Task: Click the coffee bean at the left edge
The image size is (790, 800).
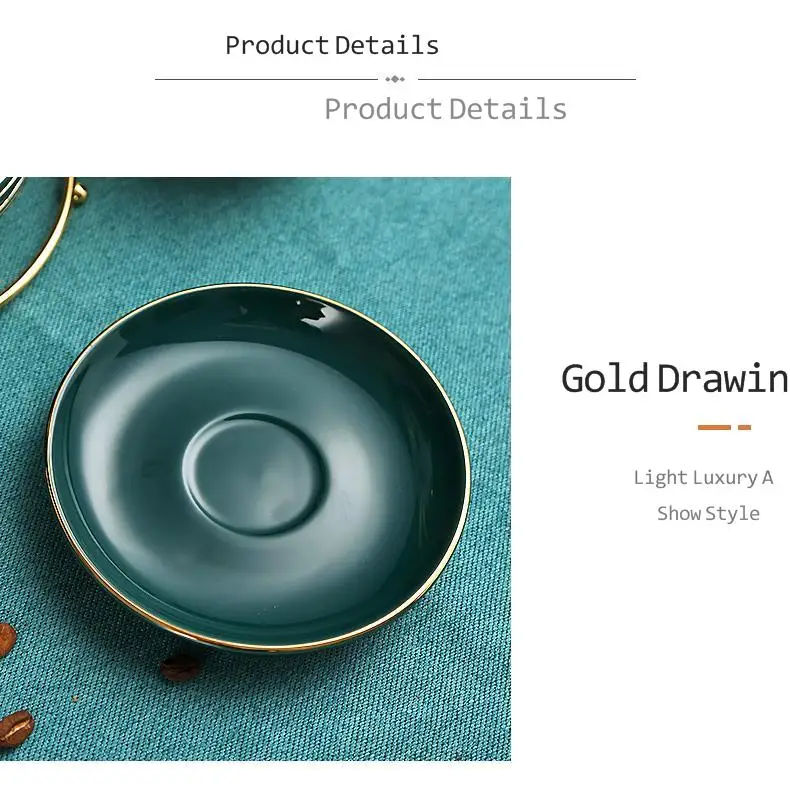Action: point(7,640)
